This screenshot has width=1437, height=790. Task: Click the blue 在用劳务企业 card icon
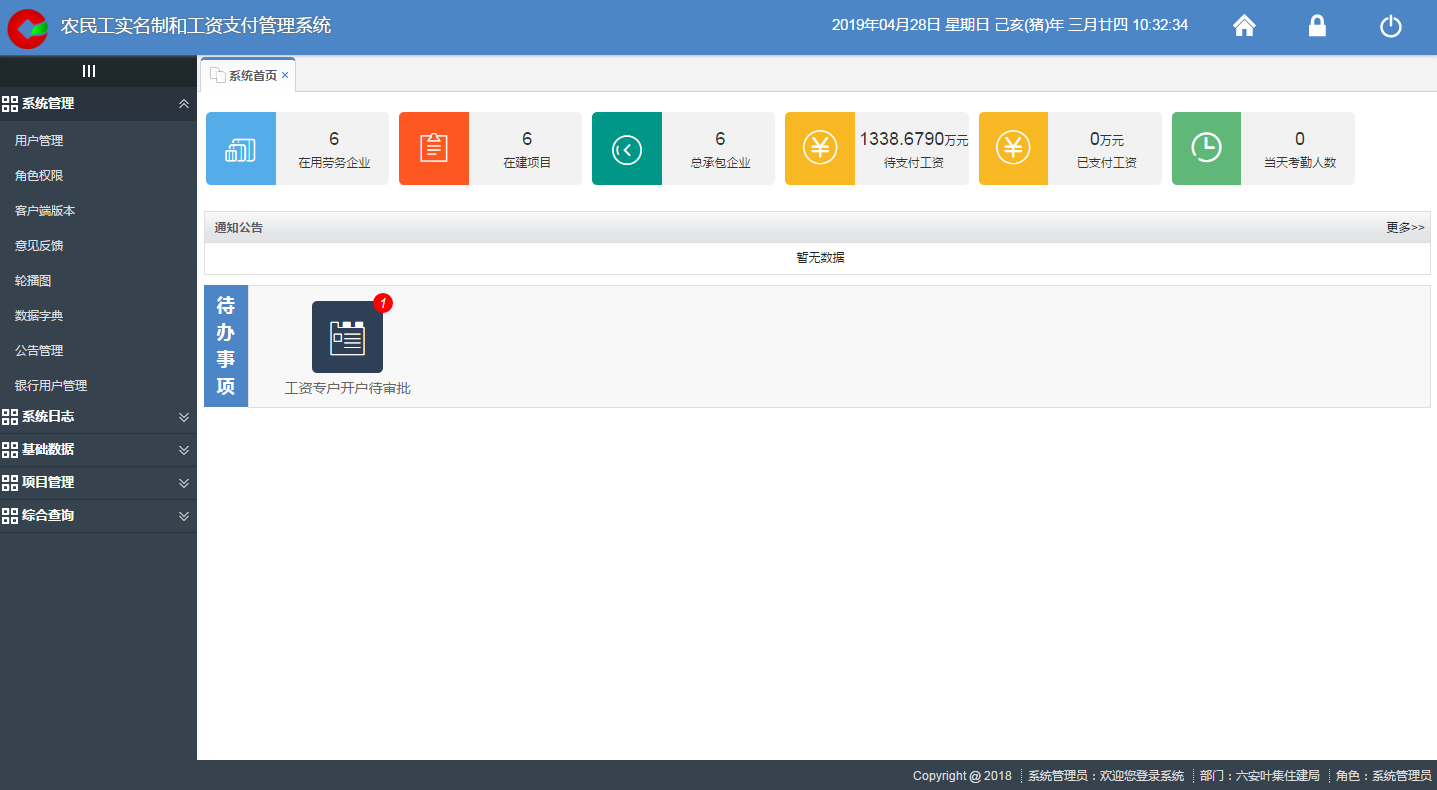click(241, 149)
